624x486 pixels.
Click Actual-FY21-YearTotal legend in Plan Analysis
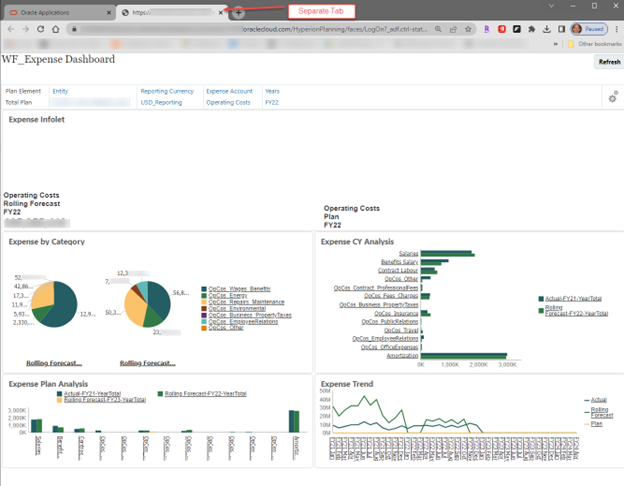pyautogui.click(x=92, y=394)
